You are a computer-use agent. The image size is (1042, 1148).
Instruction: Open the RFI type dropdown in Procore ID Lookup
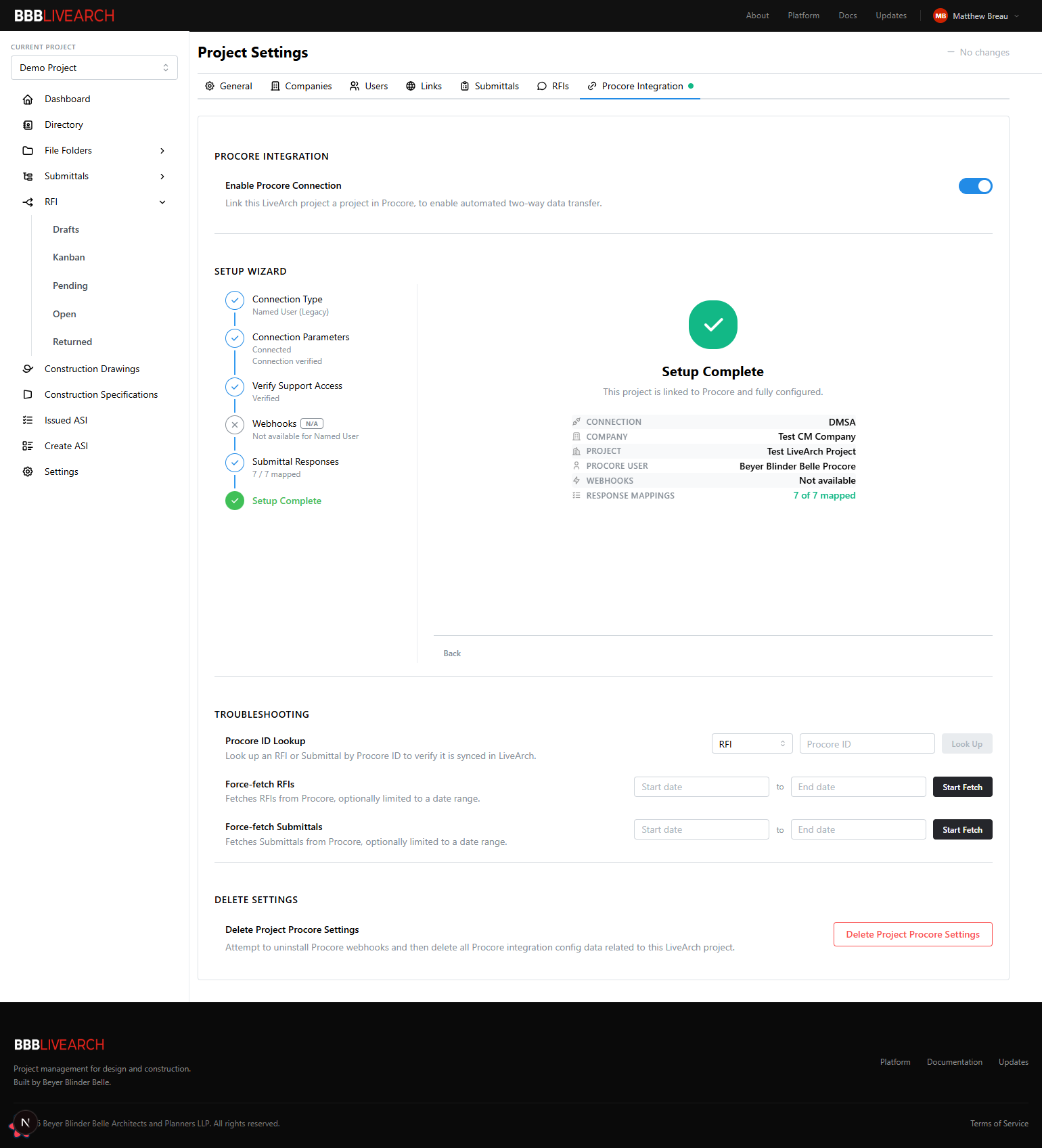click(752, 744)
